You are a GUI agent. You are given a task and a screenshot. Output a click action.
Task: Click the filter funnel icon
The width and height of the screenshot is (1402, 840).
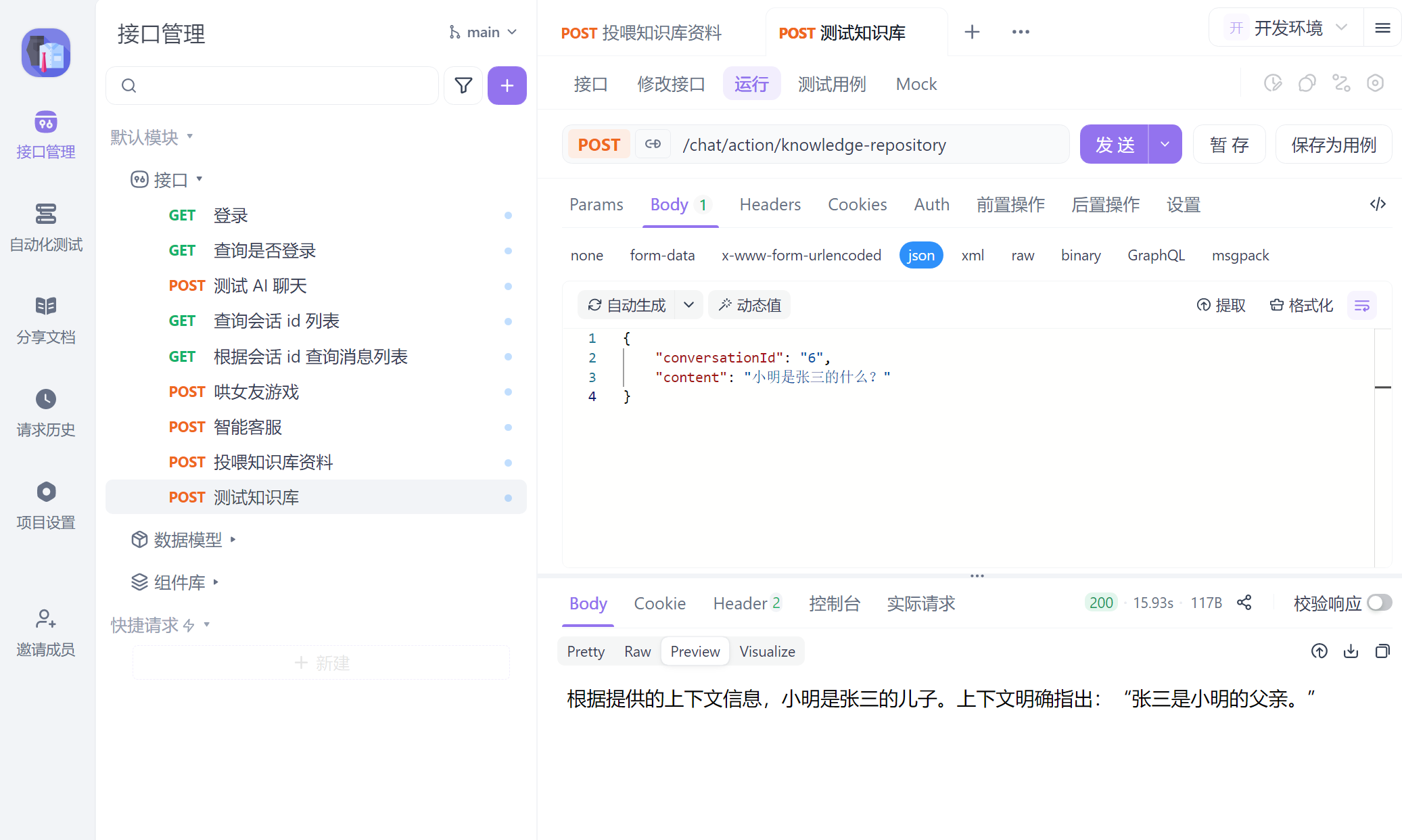[463, 85]
